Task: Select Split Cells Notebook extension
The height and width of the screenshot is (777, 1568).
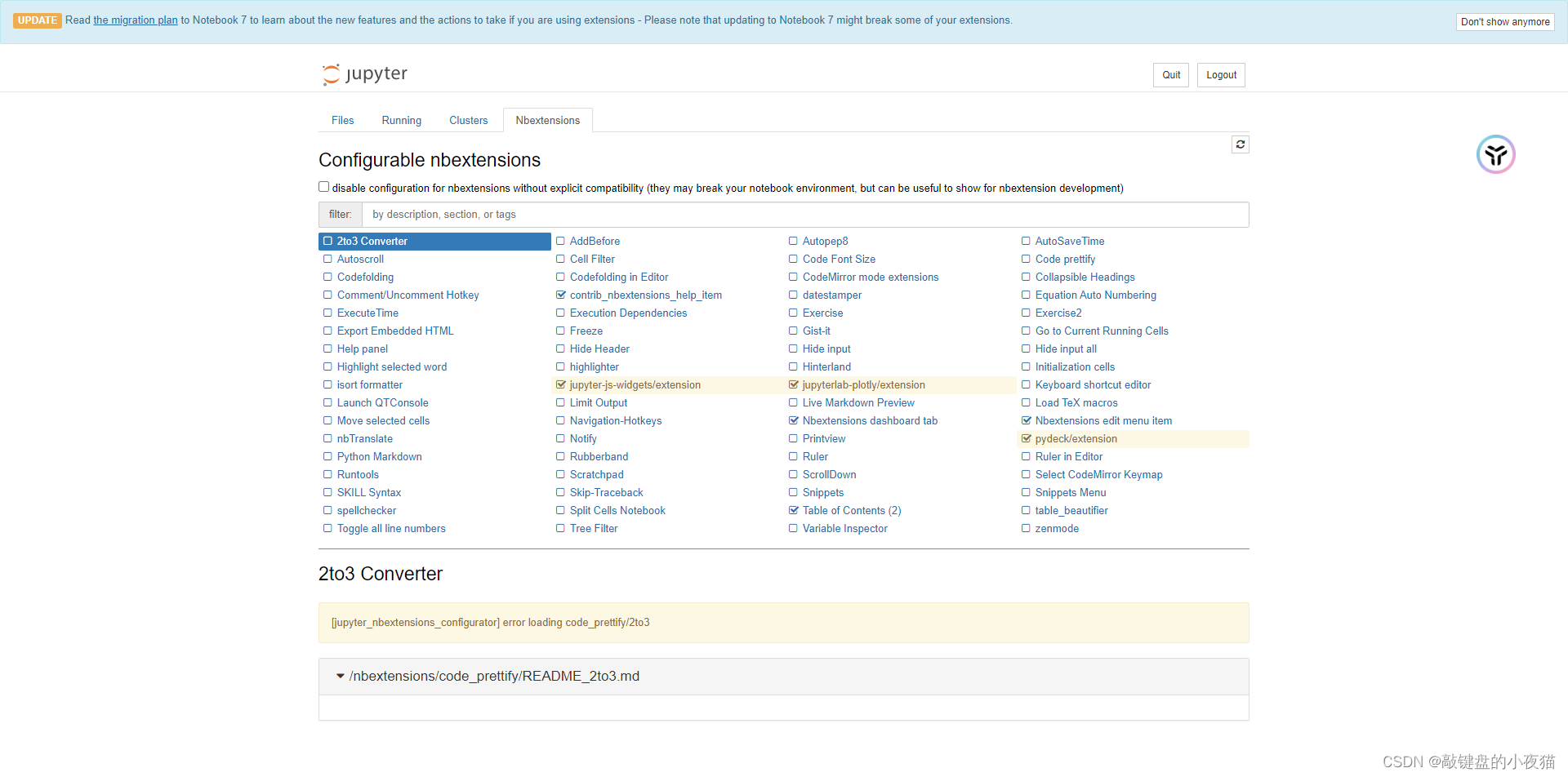Action: (617, 510)
